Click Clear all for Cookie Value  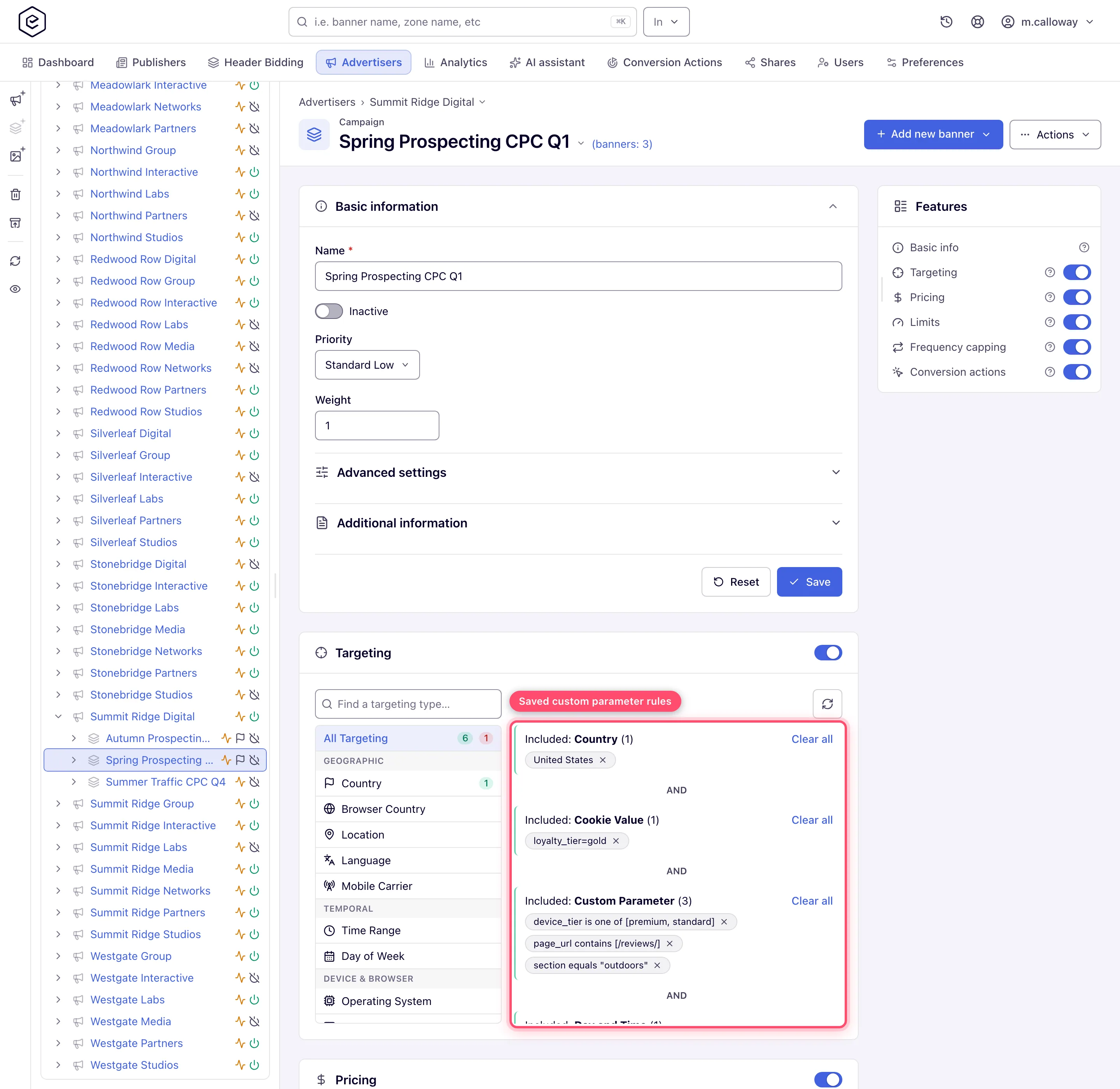coord(812,819)
